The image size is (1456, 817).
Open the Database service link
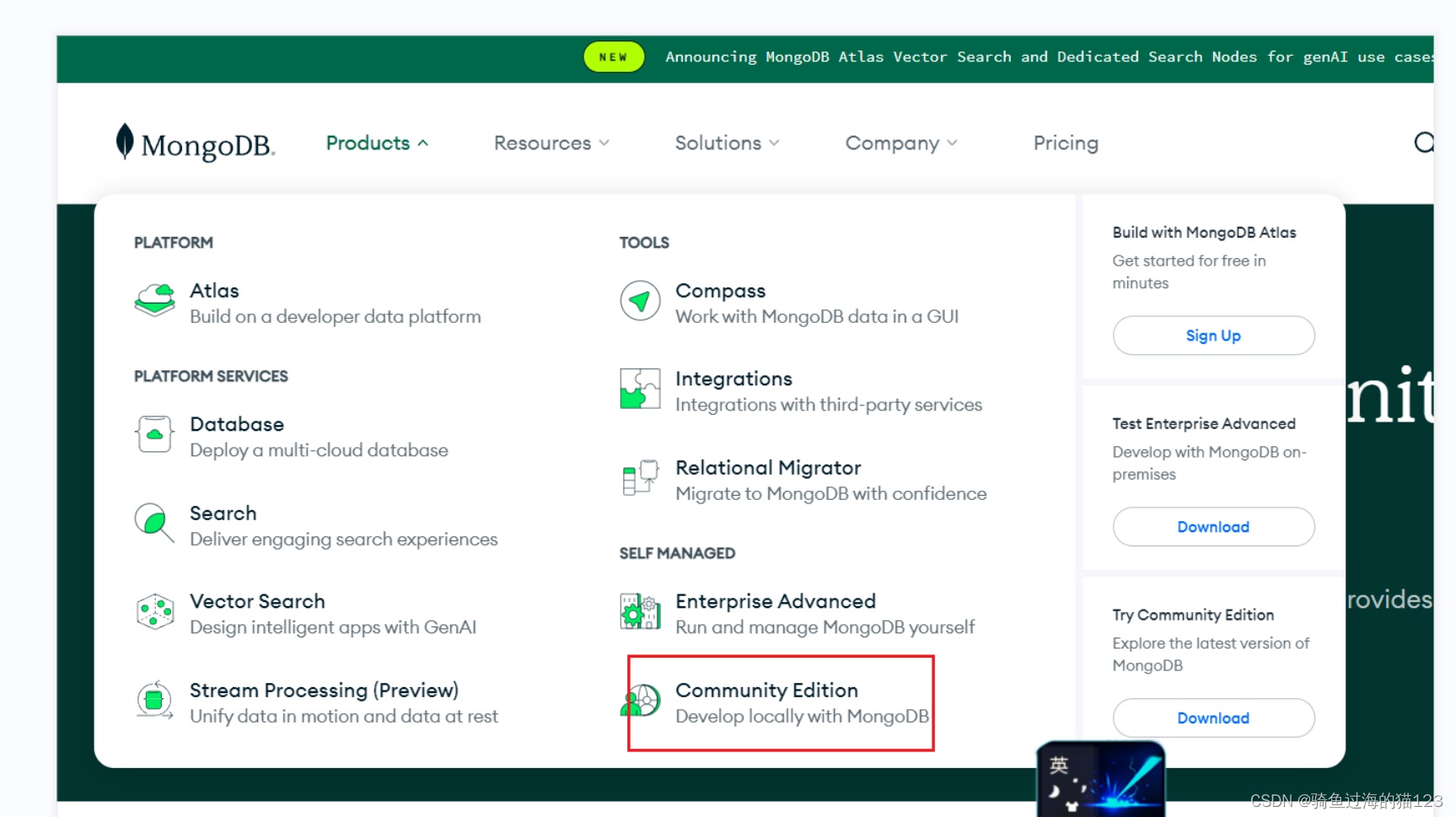[237, 424]
